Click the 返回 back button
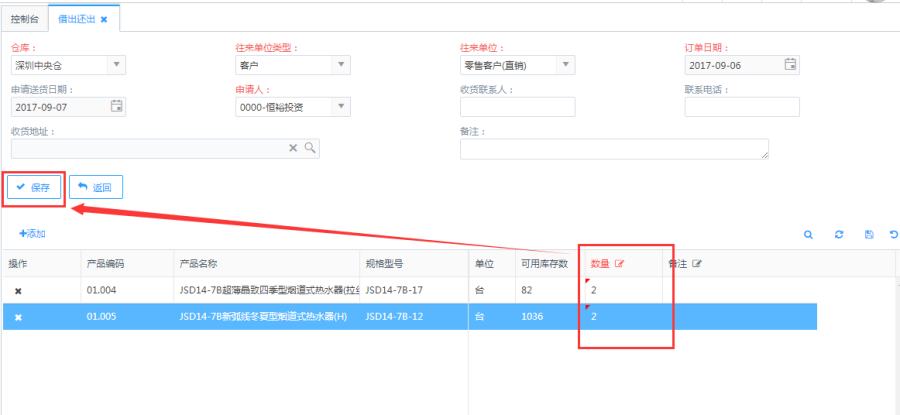Viewport: 900px width, 415px height. pyautogui.click(x=96, y=187)
